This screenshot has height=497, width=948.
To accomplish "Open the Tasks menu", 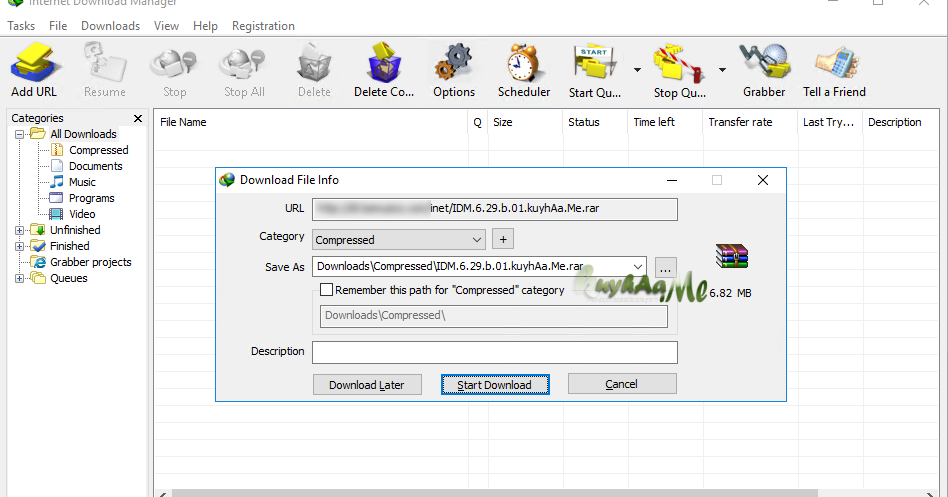I will point(21,26).
